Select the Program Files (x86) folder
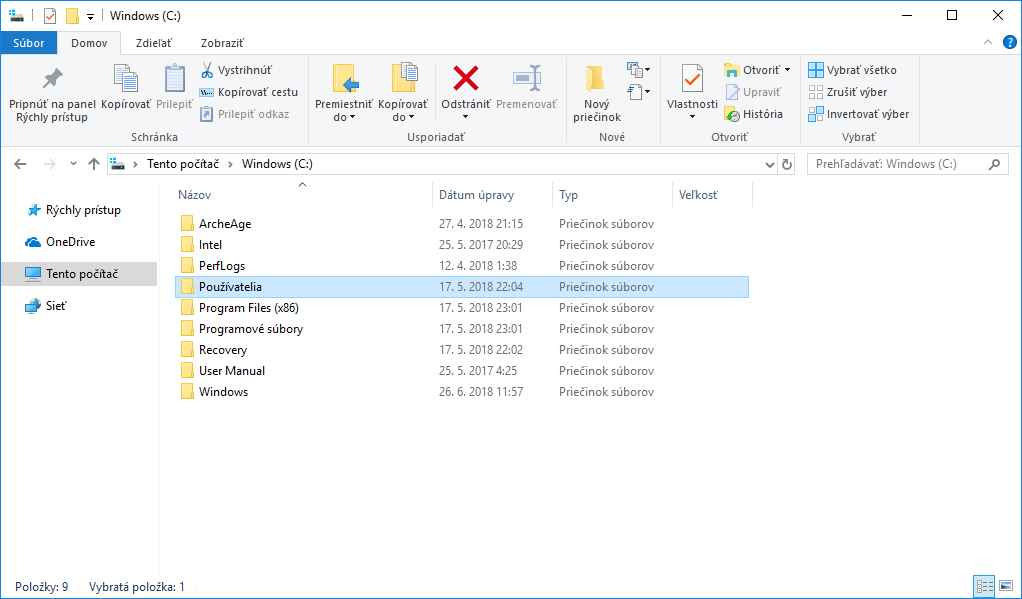Viewport: 1022px width, 599px height. tap(248, 308)
